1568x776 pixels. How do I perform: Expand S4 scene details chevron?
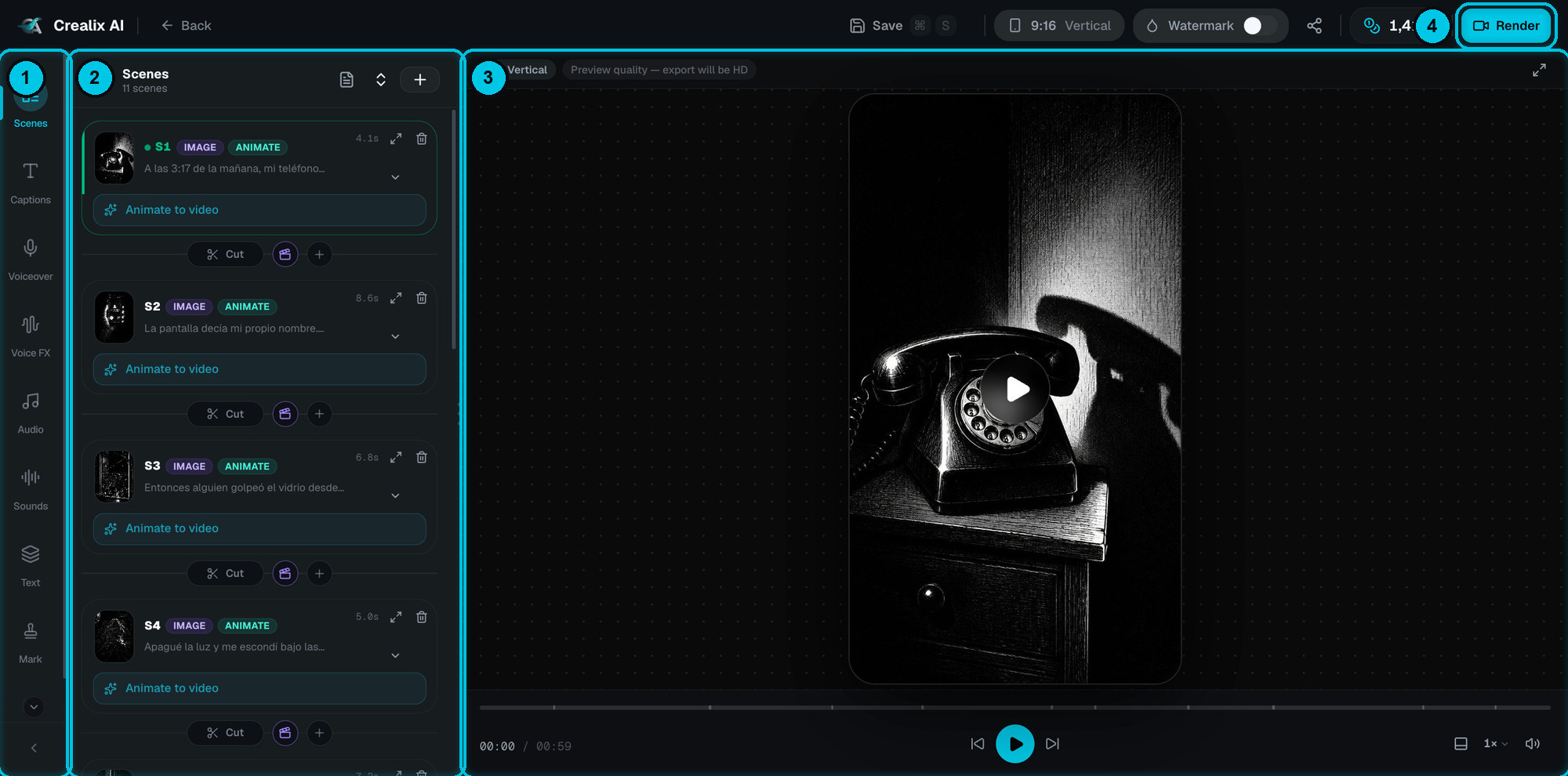(x=395, y=655)
